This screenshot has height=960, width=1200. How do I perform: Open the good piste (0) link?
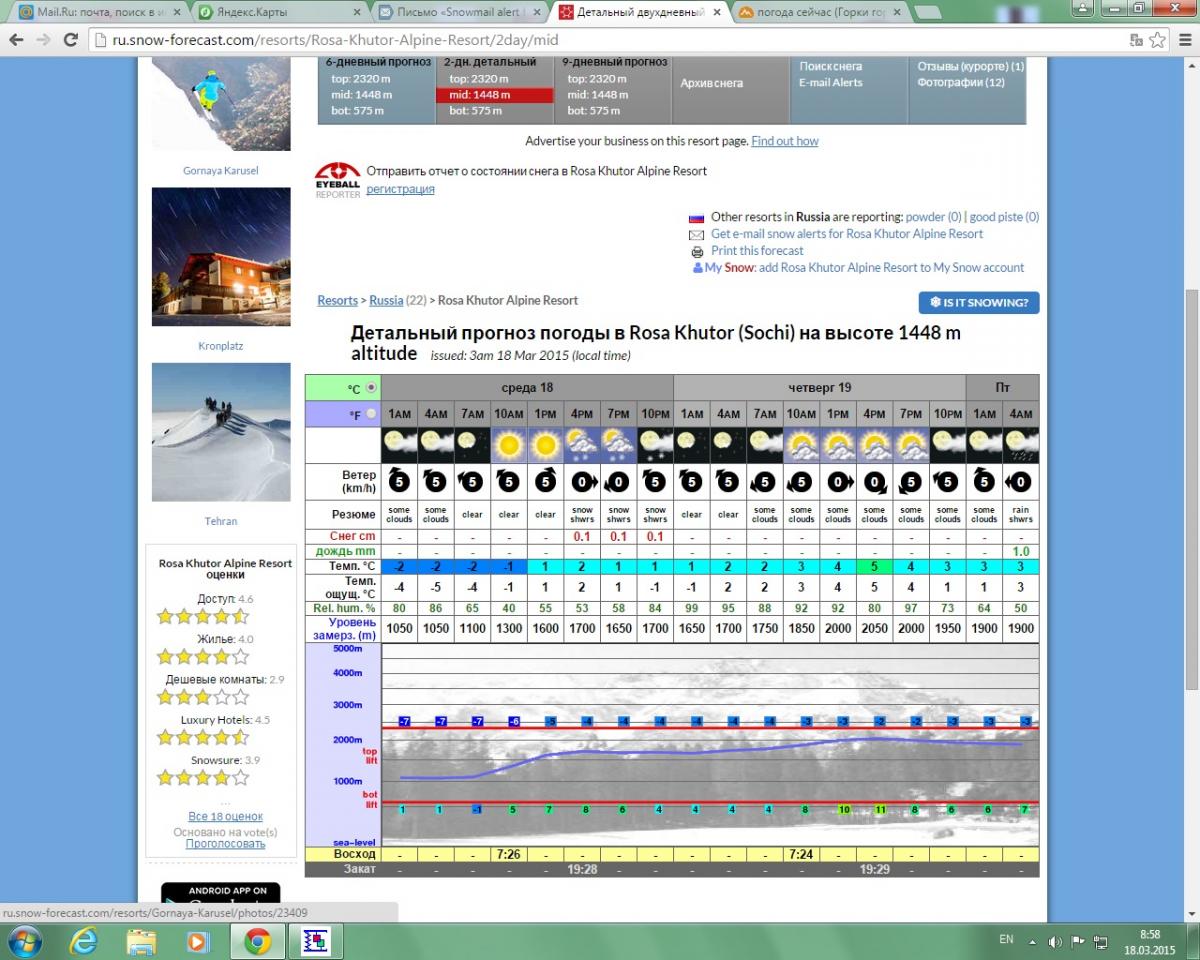pyautogui.click(x=1004, y=217)
